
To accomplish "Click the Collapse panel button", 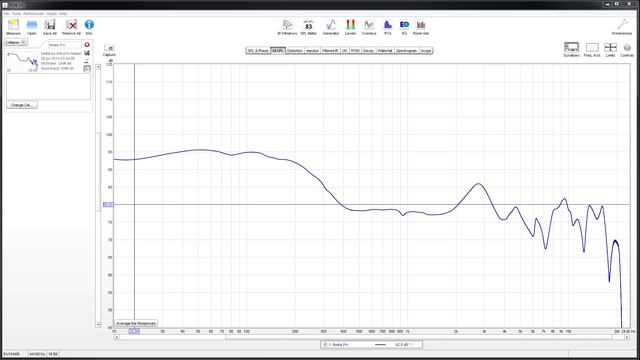I will (x=16, y=42).
